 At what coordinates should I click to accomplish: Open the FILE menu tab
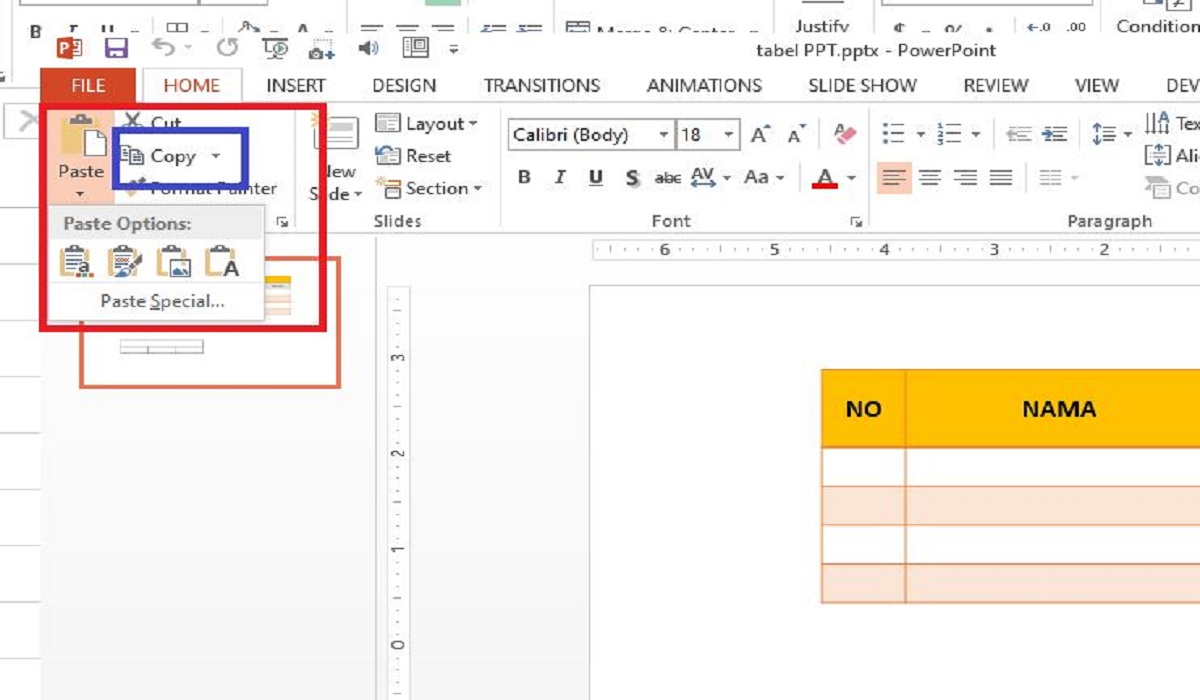(88, 86)
